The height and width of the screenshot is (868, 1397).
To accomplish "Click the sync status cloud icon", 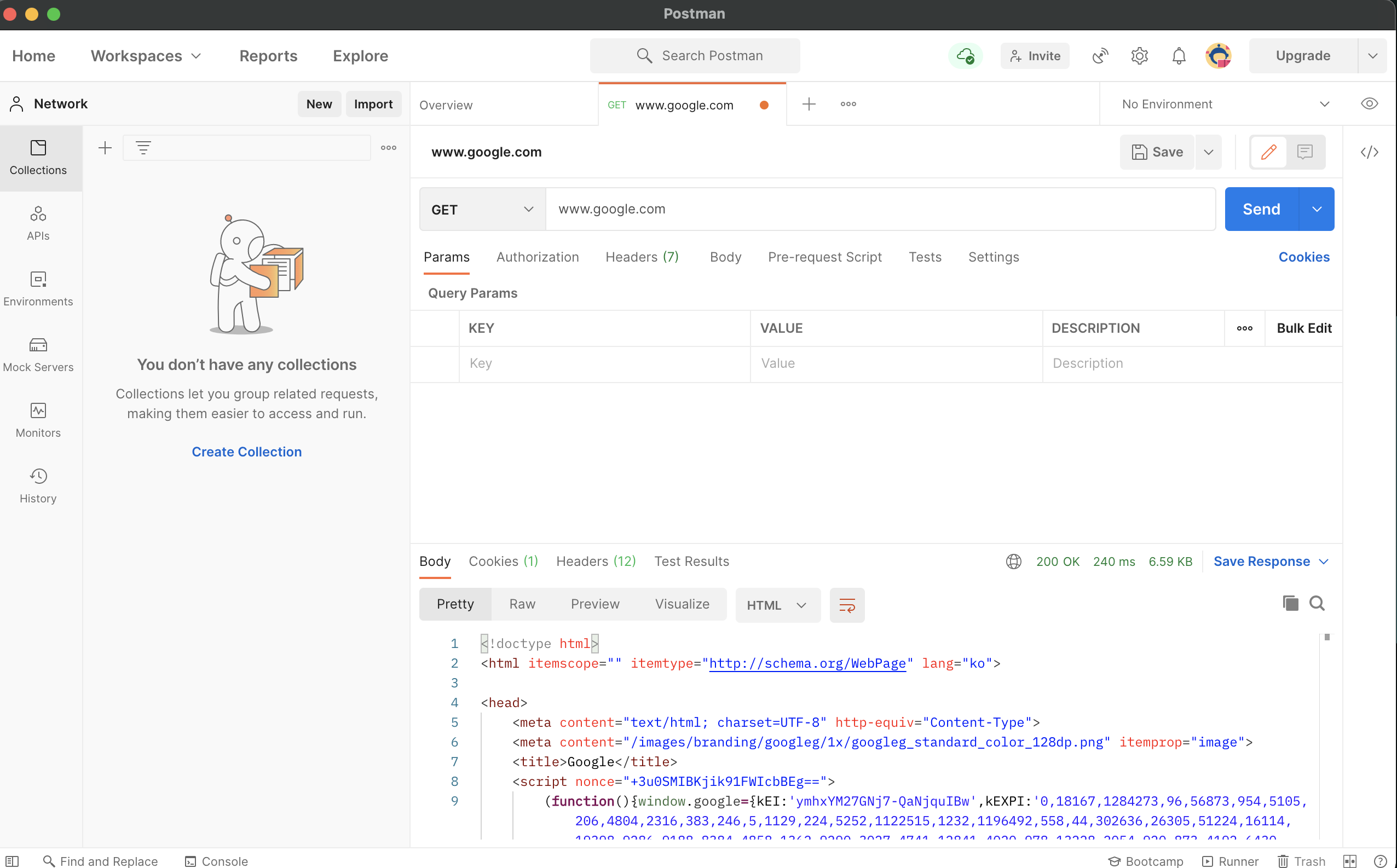I will click(965, 56).
